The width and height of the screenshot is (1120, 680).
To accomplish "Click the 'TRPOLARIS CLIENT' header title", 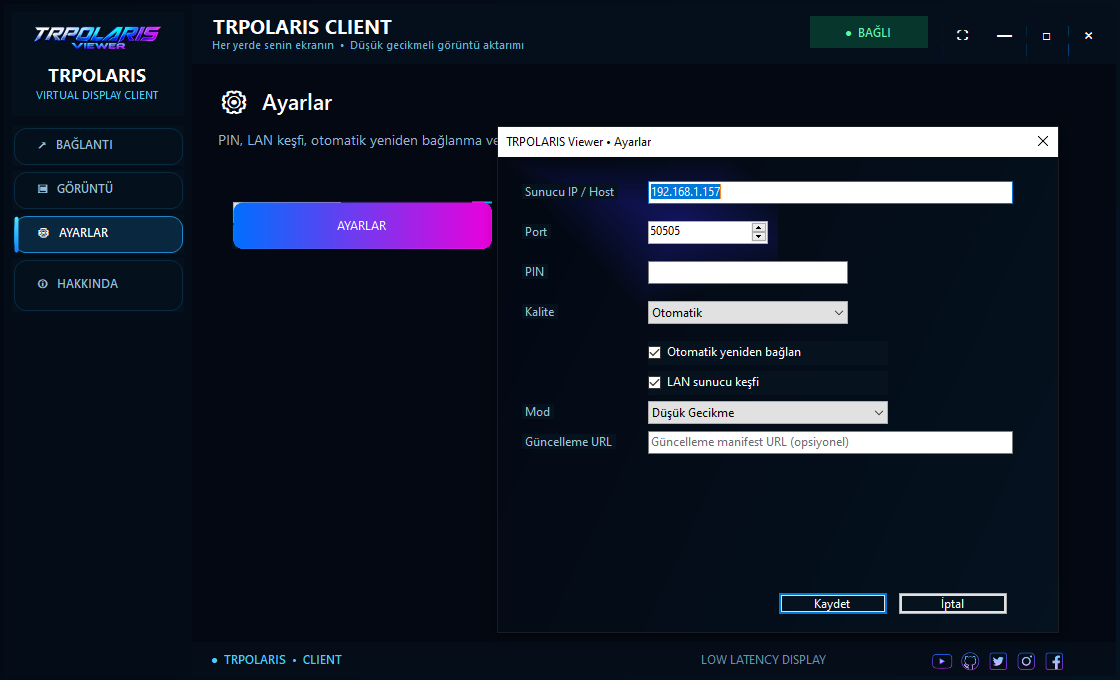I will point(302,27).
